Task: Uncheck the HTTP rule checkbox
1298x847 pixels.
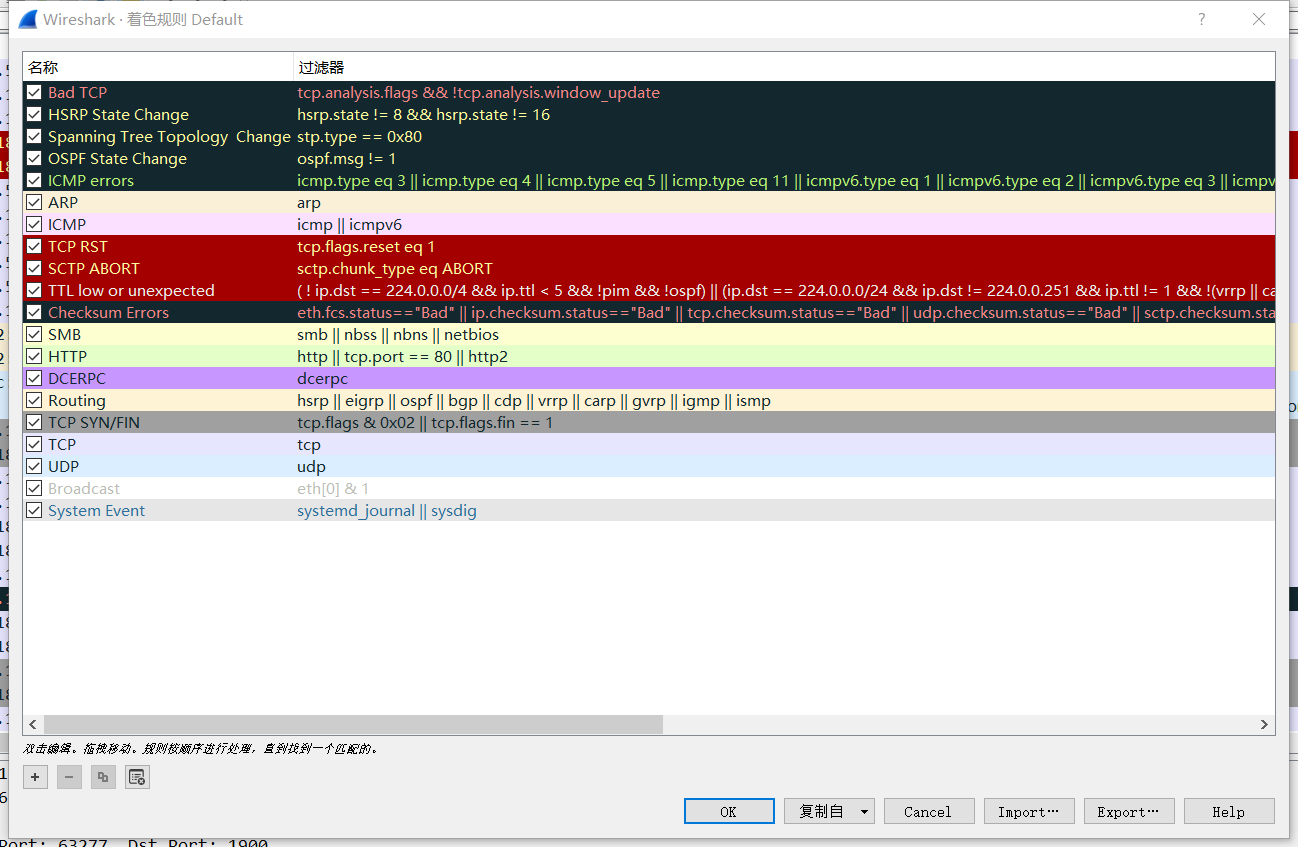Action: pos(34,356)
